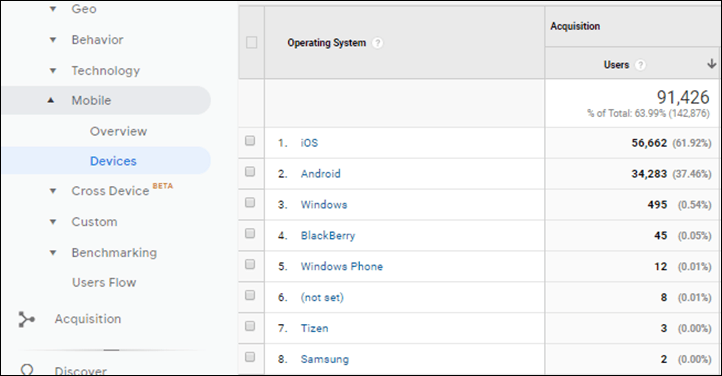The height and width of the screenshot is (376, 722).
Task: Click the Users column help icon
Action: [x=640, y=65]
